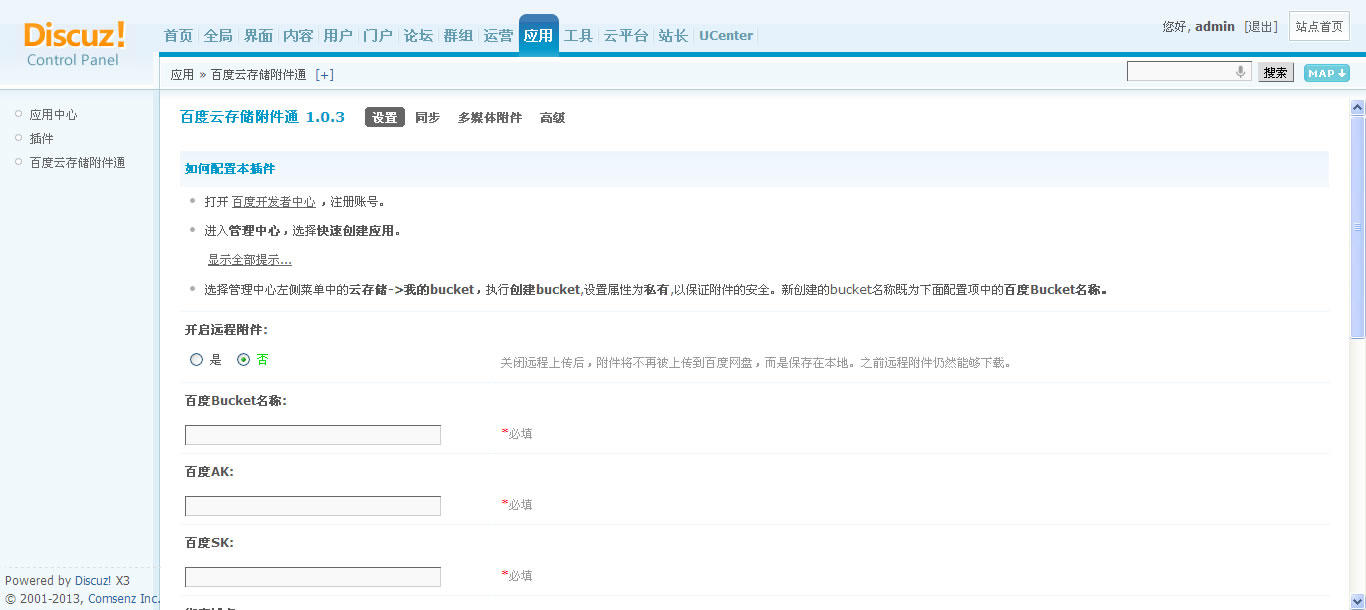
Task: Open the 群组 top menu
Action: (458, 36)
